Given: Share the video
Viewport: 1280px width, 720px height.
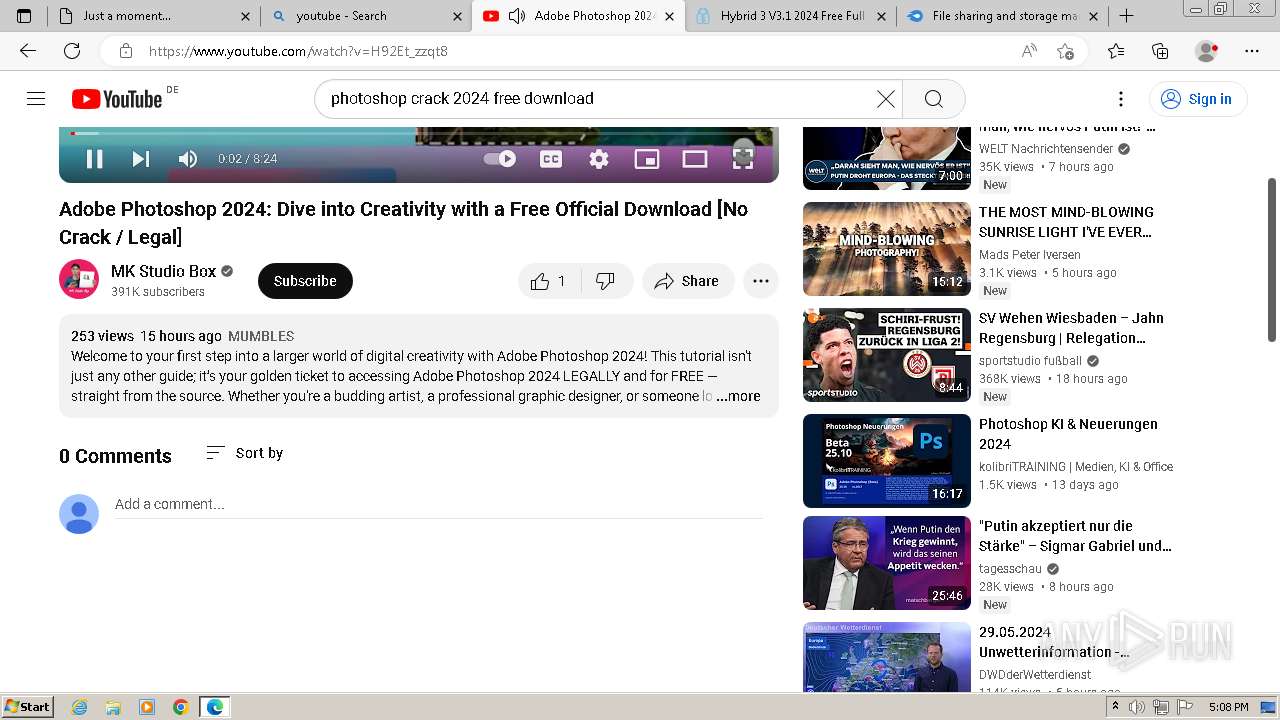Looking at the screenshot, I should (x=688, y=281).
